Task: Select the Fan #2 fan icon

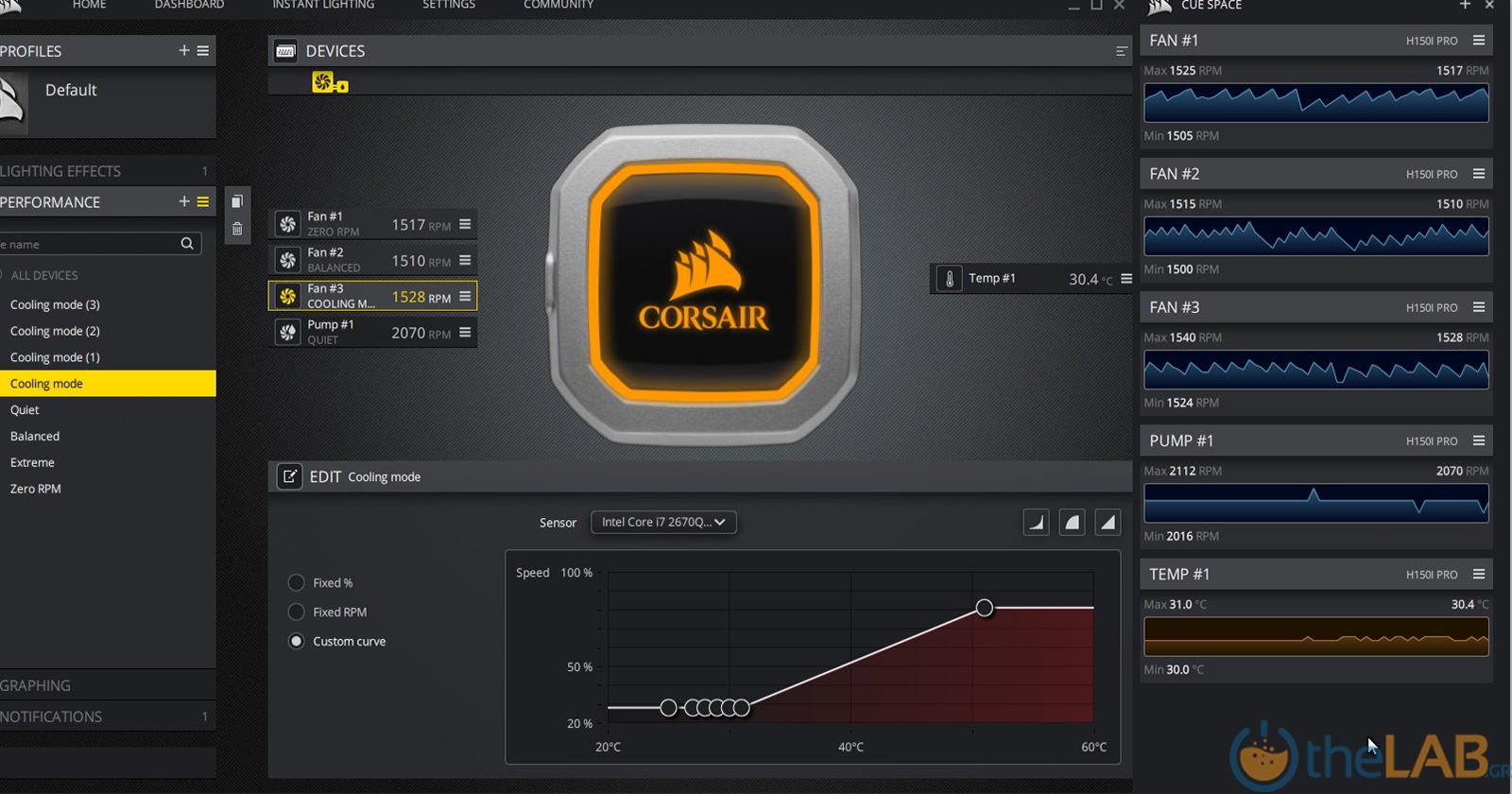Action: (x=288, y=260)
